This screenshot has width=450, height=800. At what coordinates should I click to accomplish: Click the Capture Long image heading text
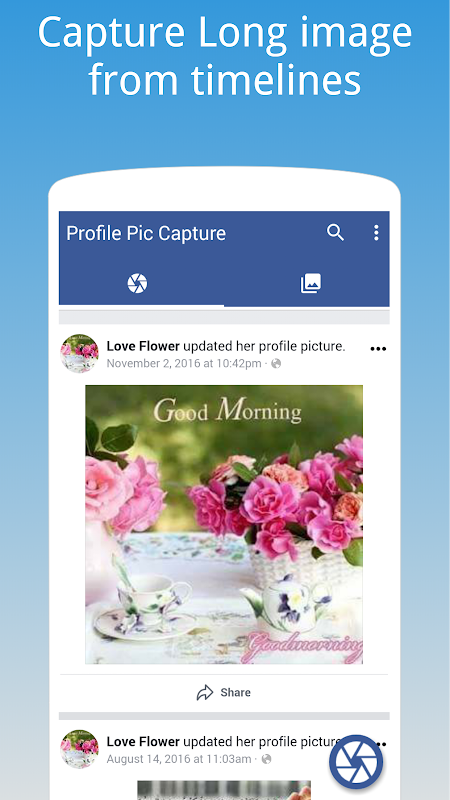225,56
